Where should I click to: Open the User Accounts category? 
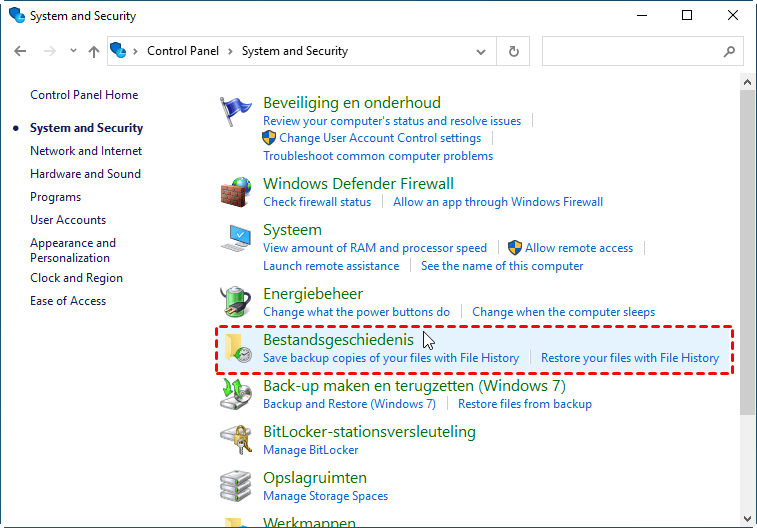point(68,220)
